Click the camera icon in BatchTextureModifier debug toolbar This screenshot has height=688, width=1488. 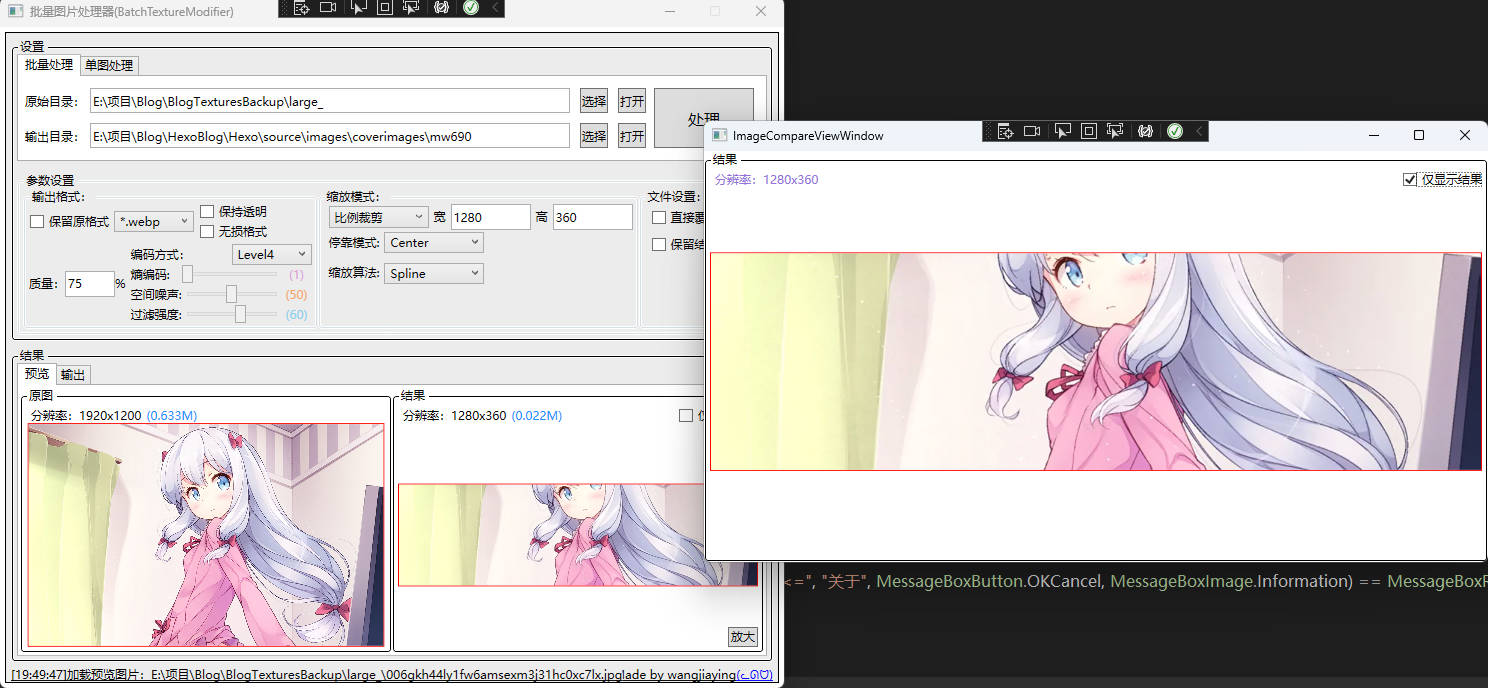click(328, 8)
